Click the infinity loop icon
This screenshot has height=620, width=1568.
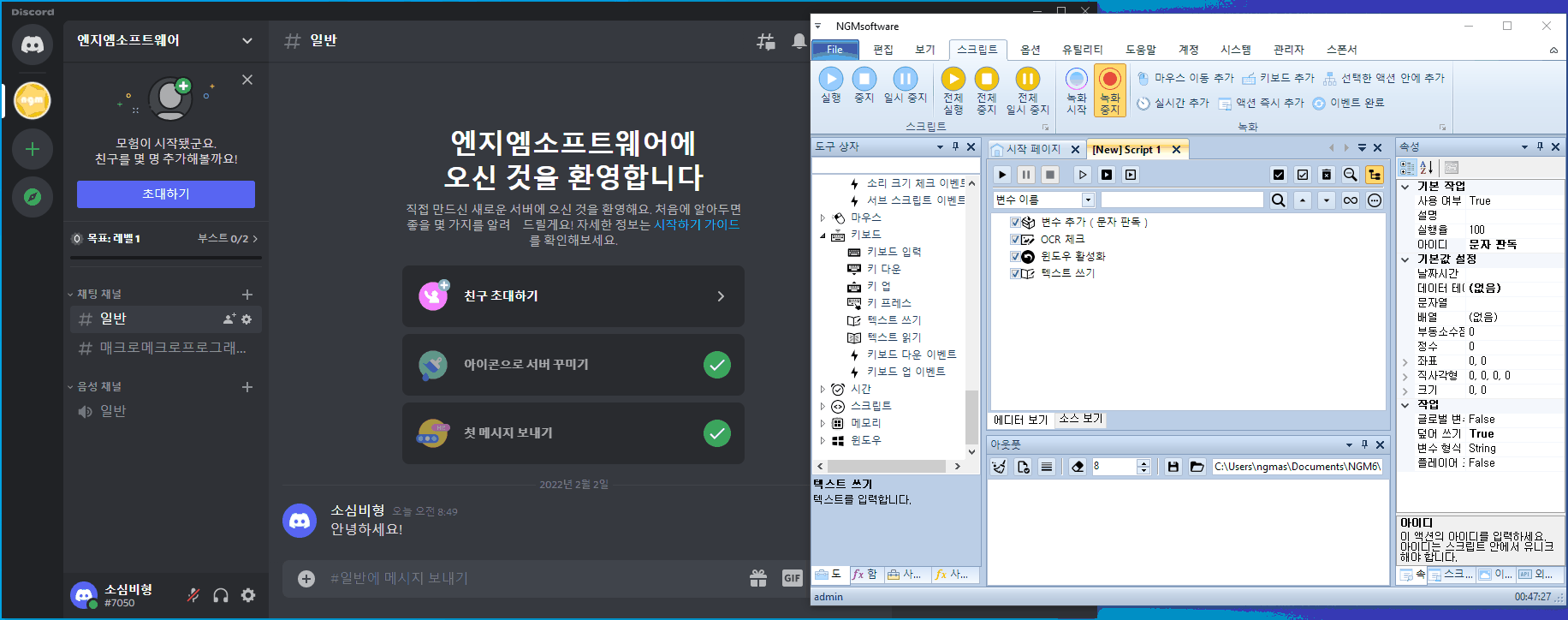(1351, 200)
